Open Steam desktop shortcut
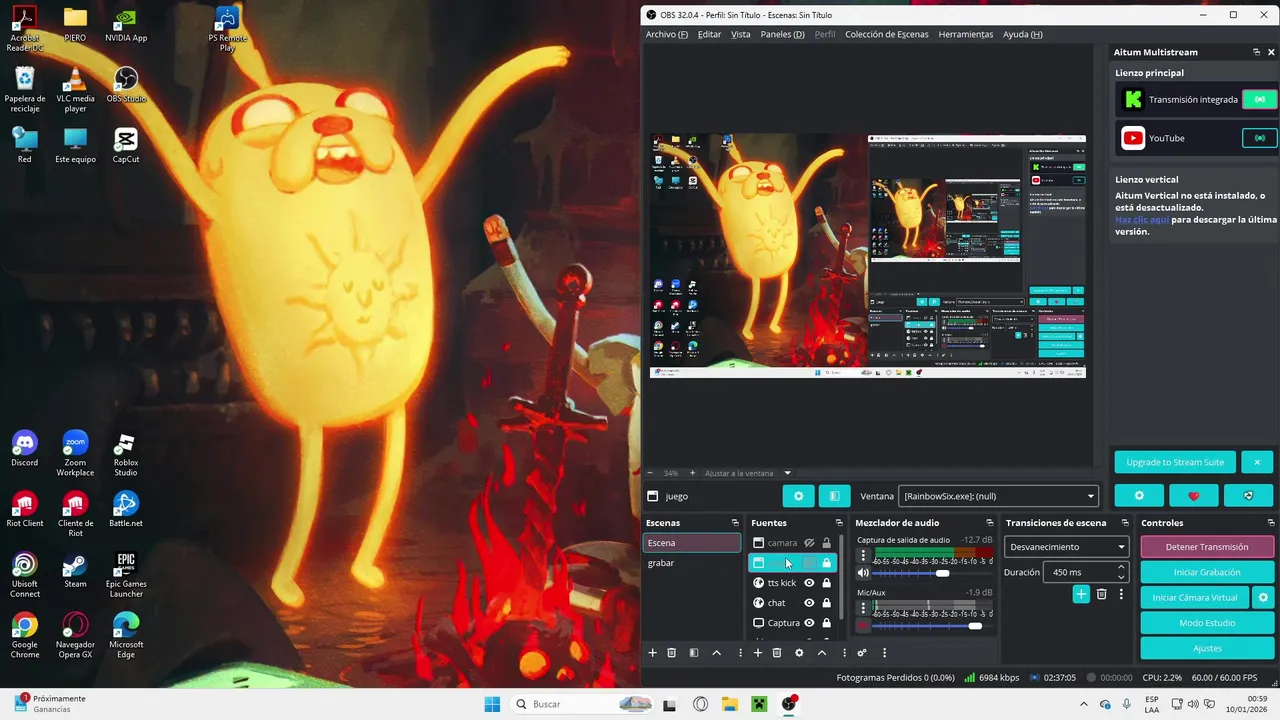Image resolution: width=1280 pixels, height=720 pixels. [75, 569]
